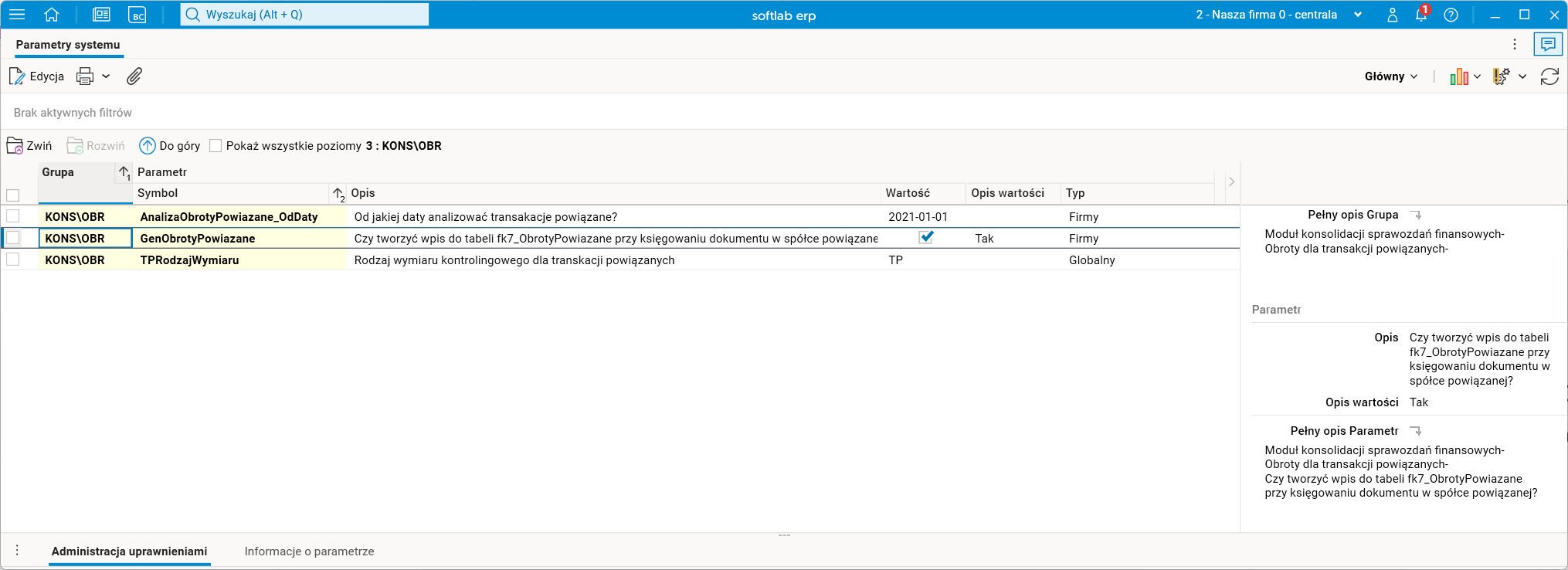The height and width of the screenshot is (570, 1568).
Task: Select the Administracja uprawnieniami tab
Action: pyautogui.click(x=129, y=551)
